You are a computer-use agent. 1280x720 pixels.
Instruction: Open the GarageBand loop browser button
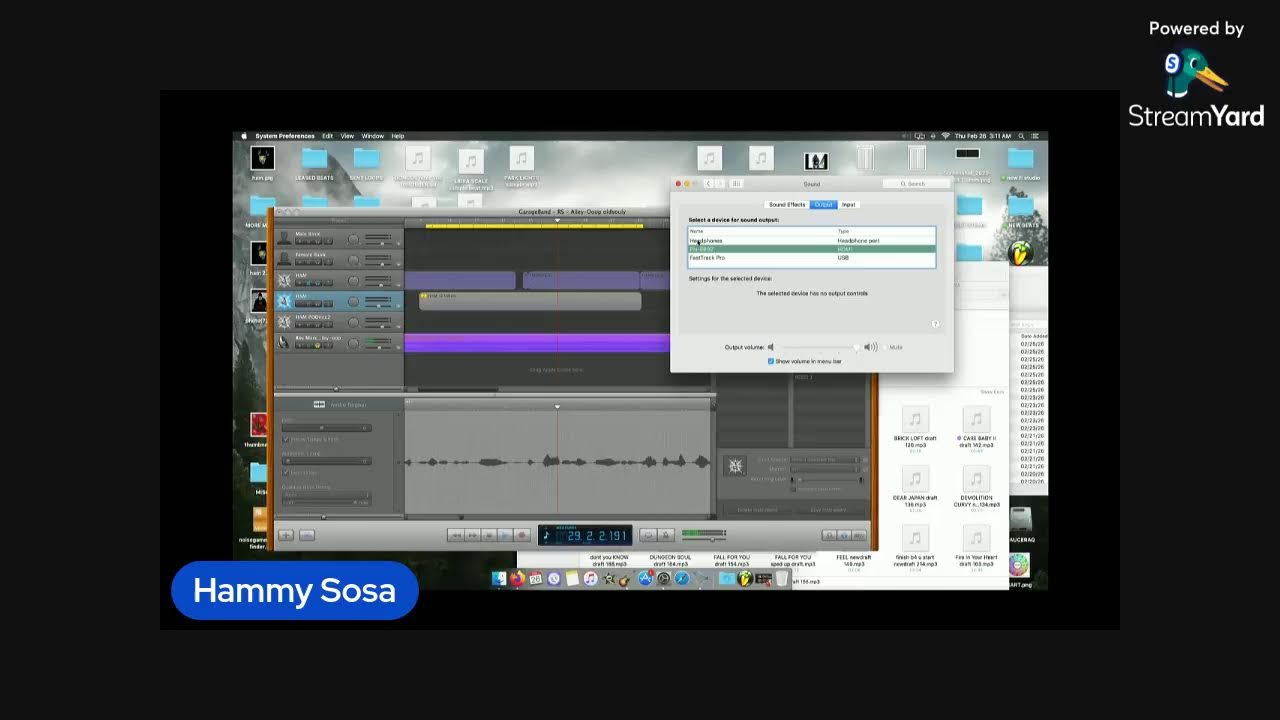tap(828, 535)
